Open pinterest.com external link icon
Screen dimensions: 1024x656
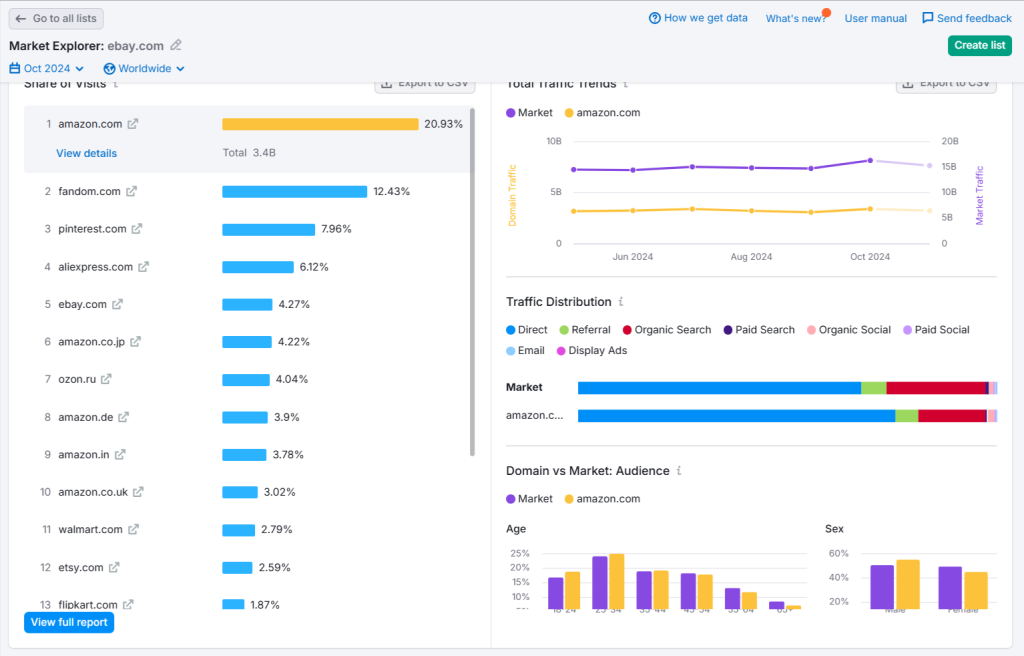point(136,229)
